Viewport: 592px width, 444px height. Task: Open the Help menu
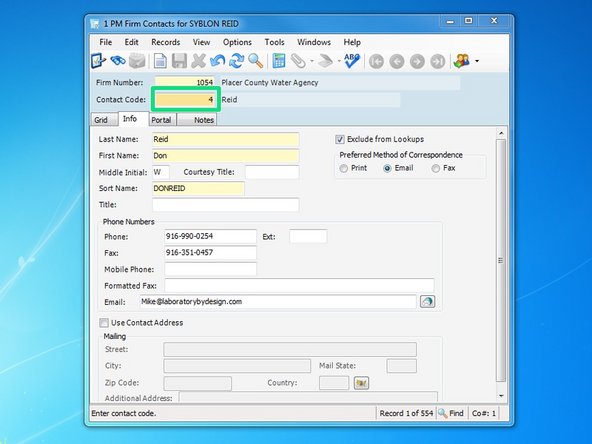pyautogui.click(x=352, y=42)
